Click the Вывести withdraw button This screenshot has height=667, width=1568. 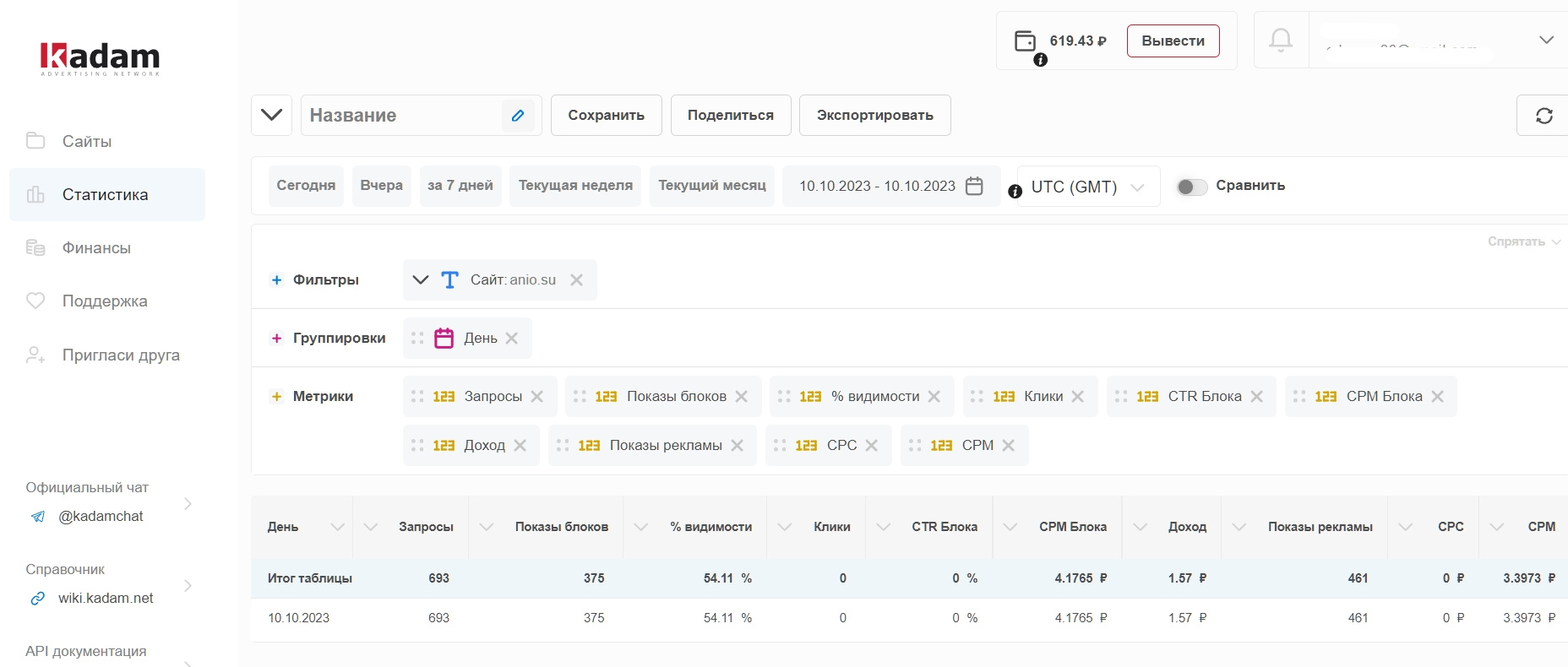click(1173, 41)
